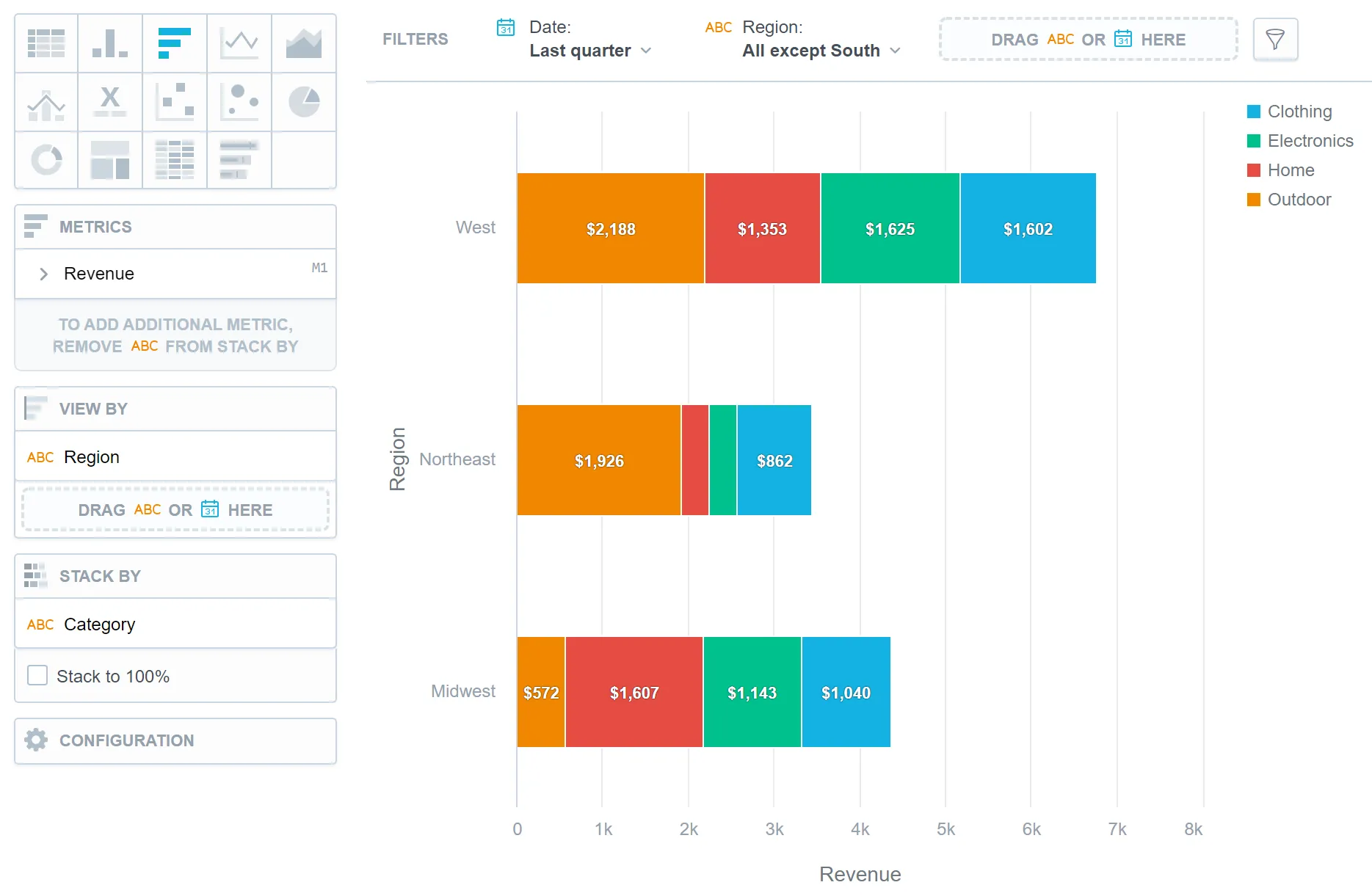1372x896 pixels.
Task: Choose the area chart type
Action: (303, 43)
